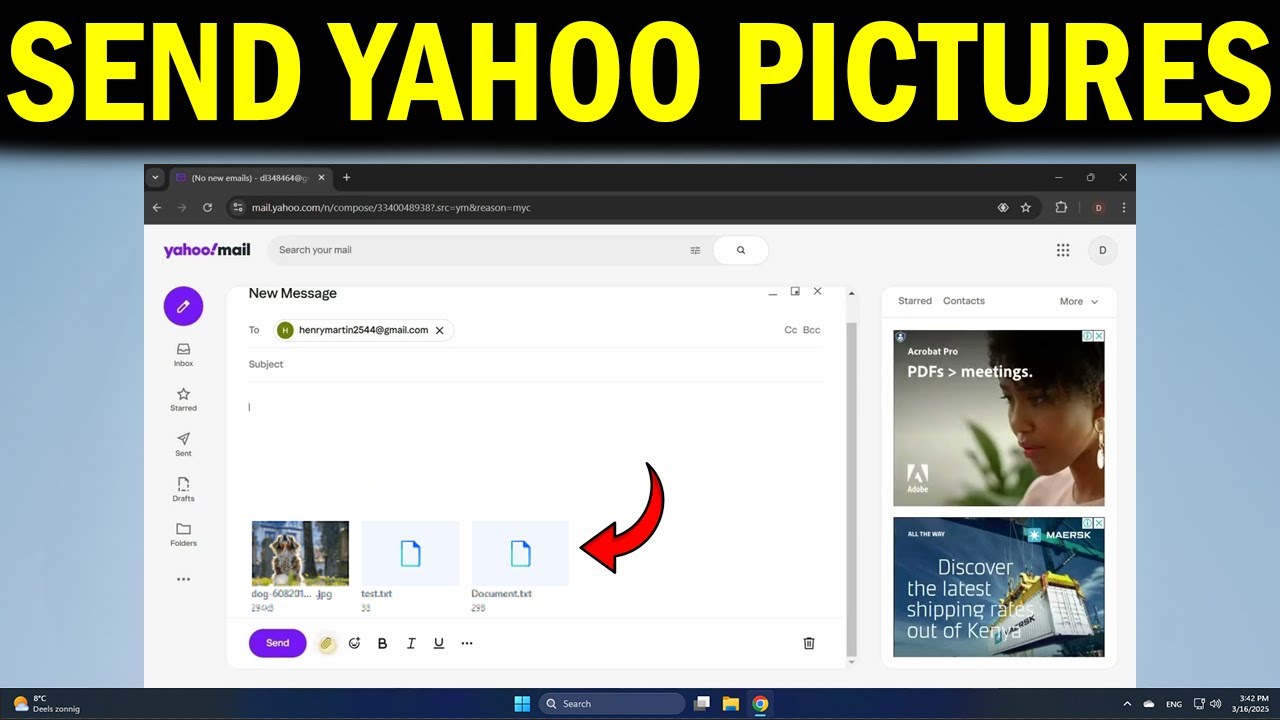
Task: Go back in browser
Action: point(157,208)
